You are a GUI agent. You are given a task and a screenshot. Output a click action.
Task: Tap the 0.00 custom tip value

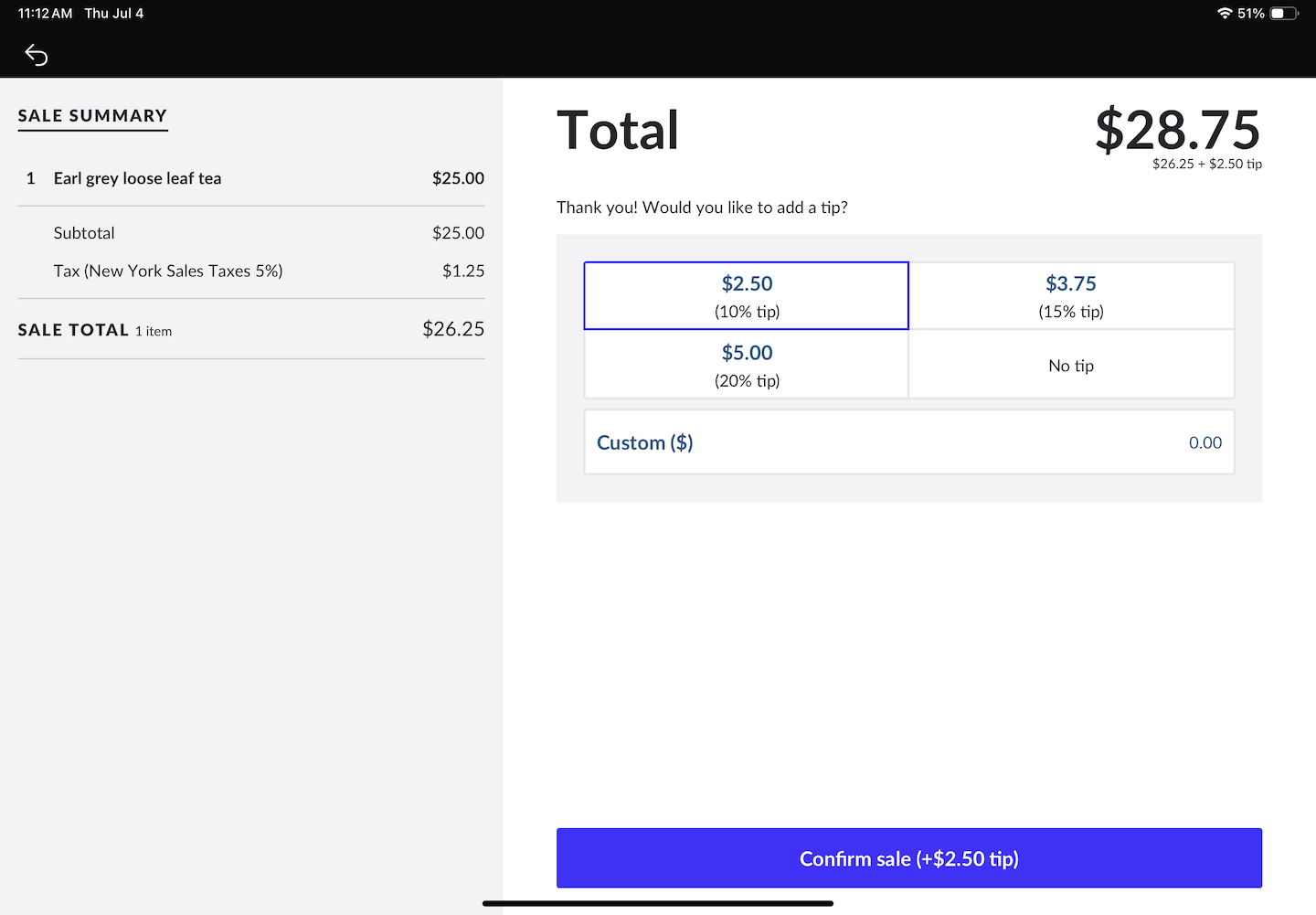1205,442
